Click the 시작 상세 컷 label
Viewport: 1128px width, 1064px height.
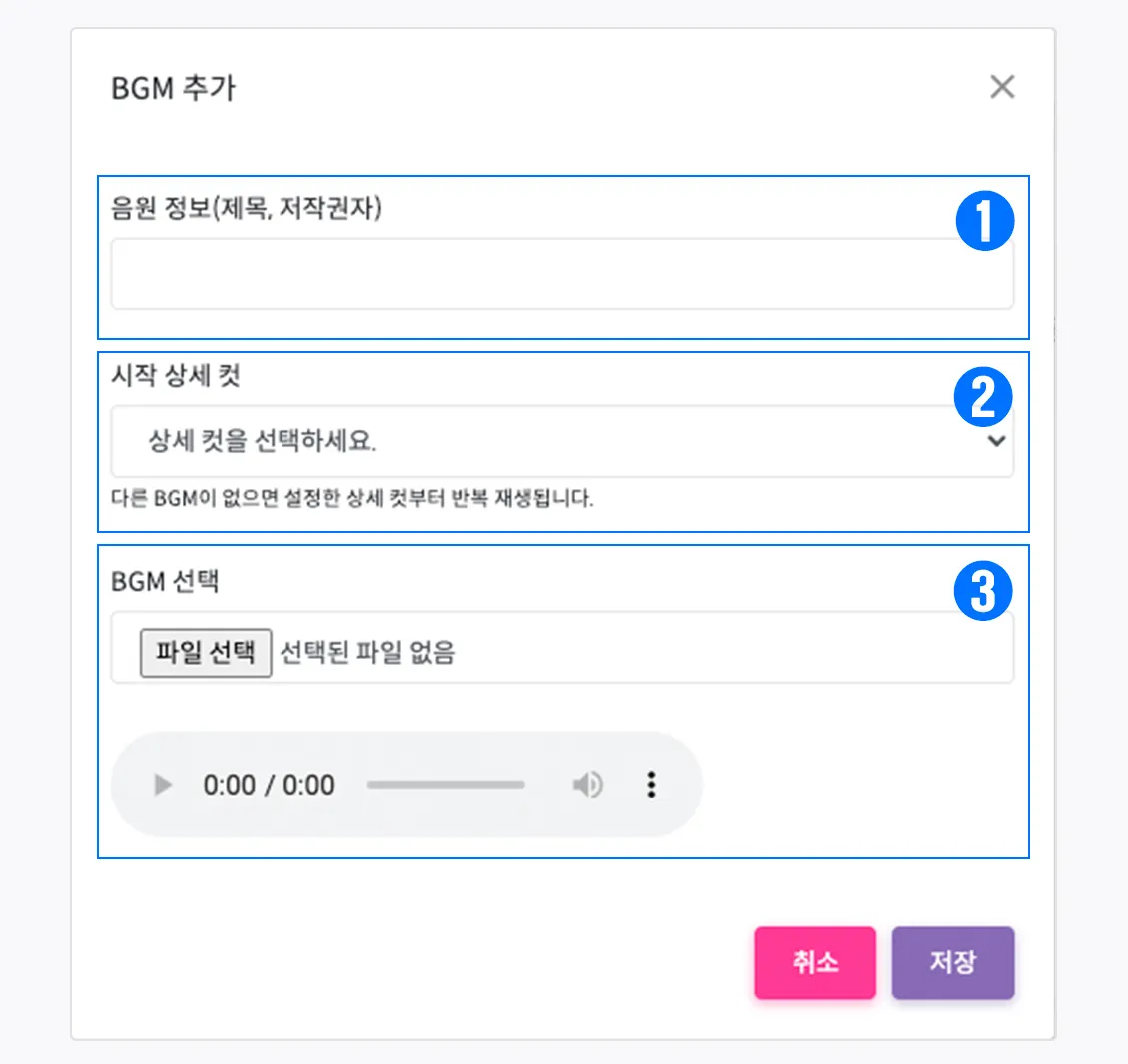[176, 375]
